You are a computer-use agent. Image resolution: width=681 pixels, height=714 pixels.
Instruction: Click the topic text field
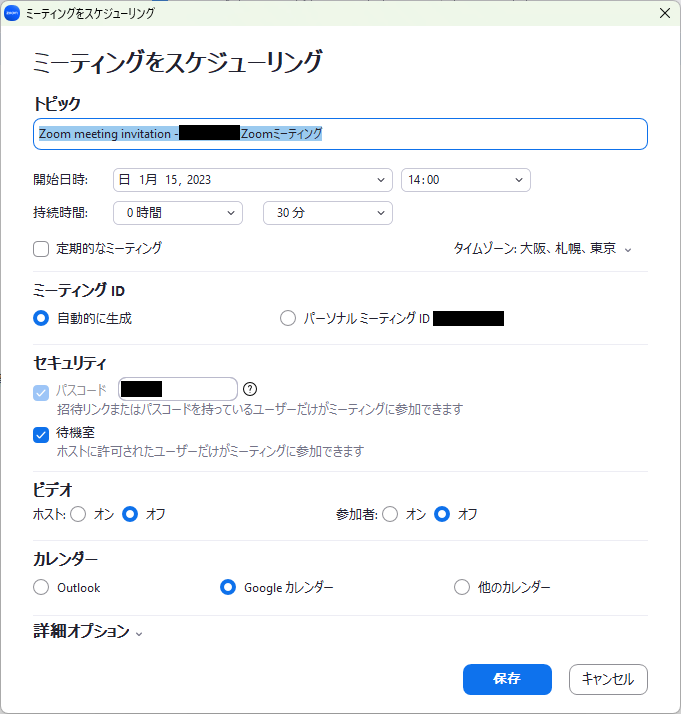tap(340, 134)
